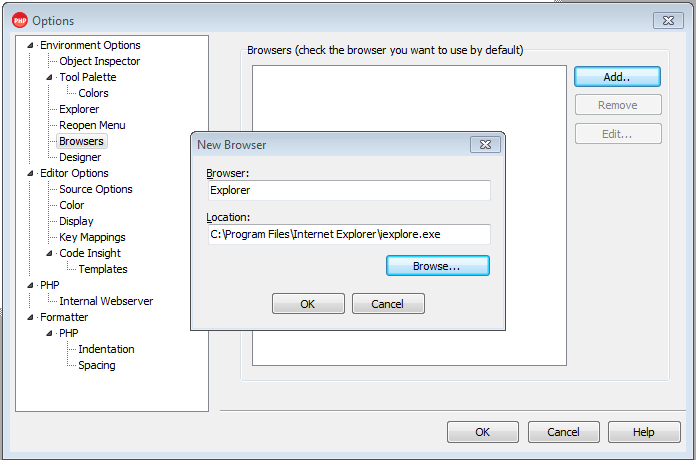The width and height of the screenshot is (696, 460).
Task: Select Editor Options in the tree
Action: coord(74,173)
